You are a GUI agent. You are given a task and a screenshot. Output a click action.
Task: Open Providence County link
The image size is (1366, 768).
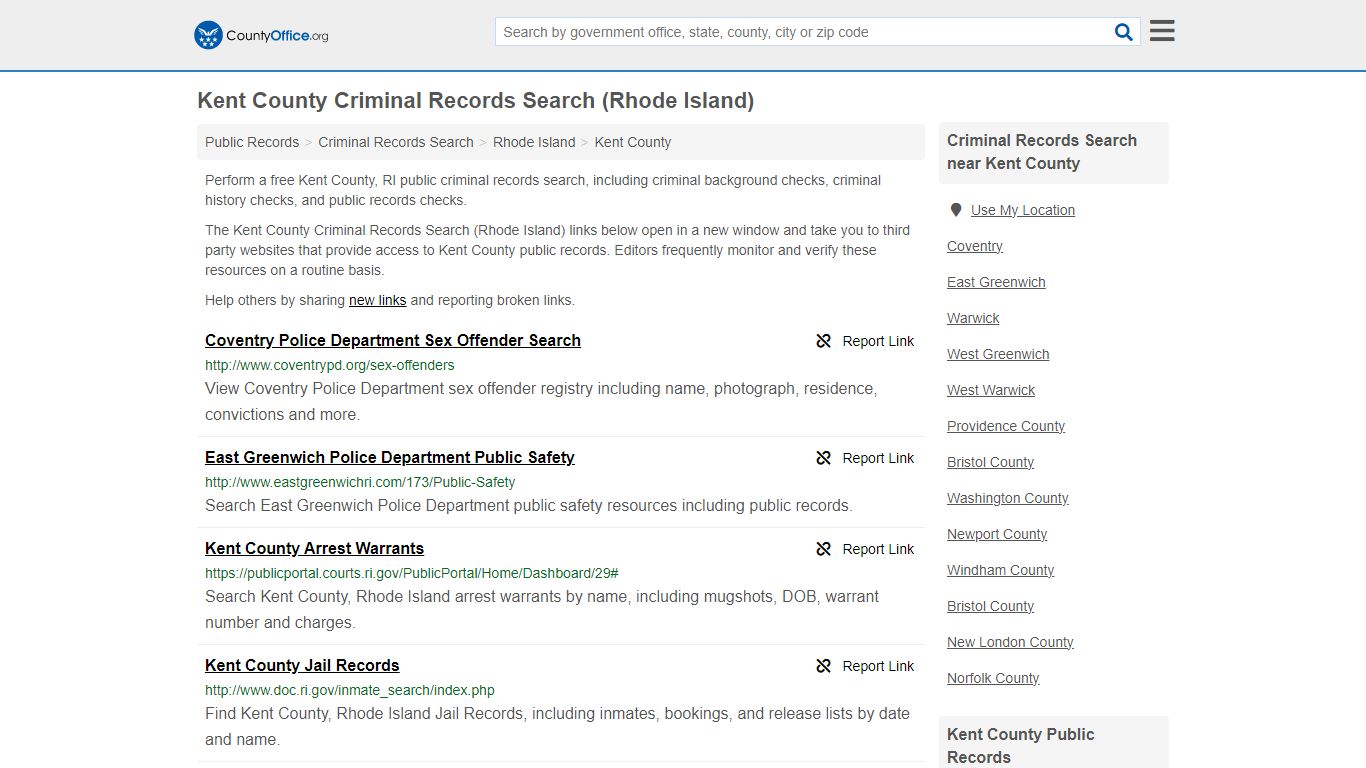click(x=1006, y=426)
